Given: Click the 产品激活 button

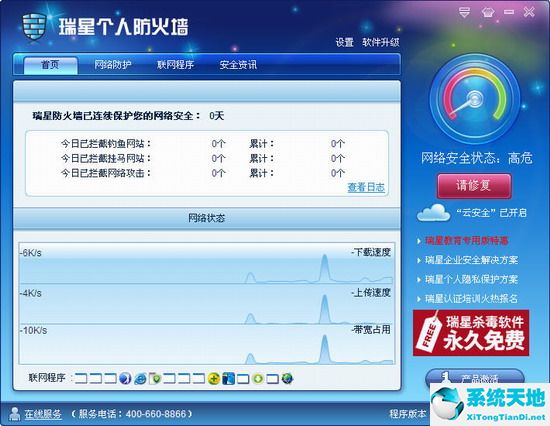Looking at the screenshot, I should coord(475,378).
